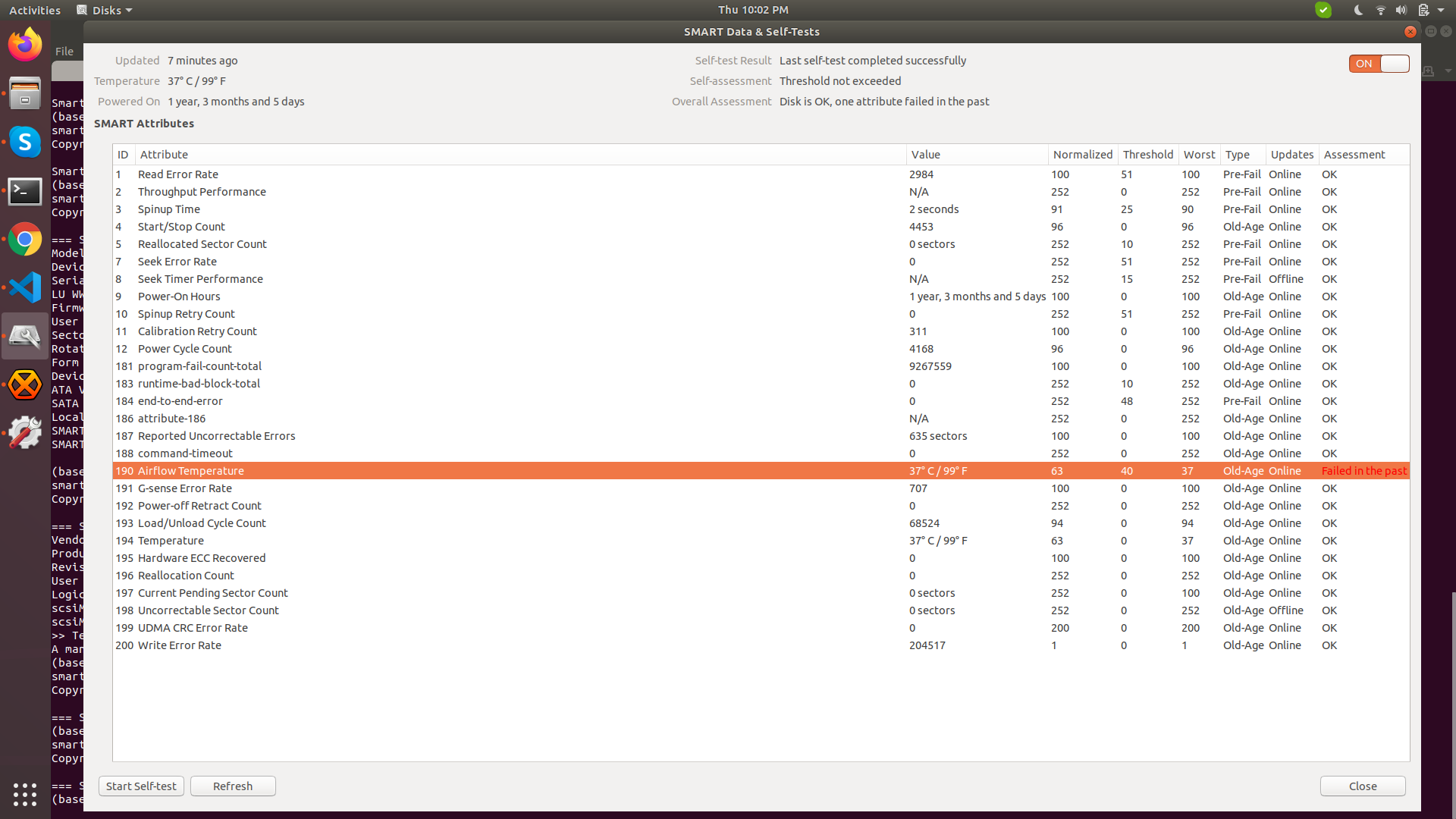Screen dimensions: 1456x819
Task: Open Skype from the dock
Action: (25, 142)
